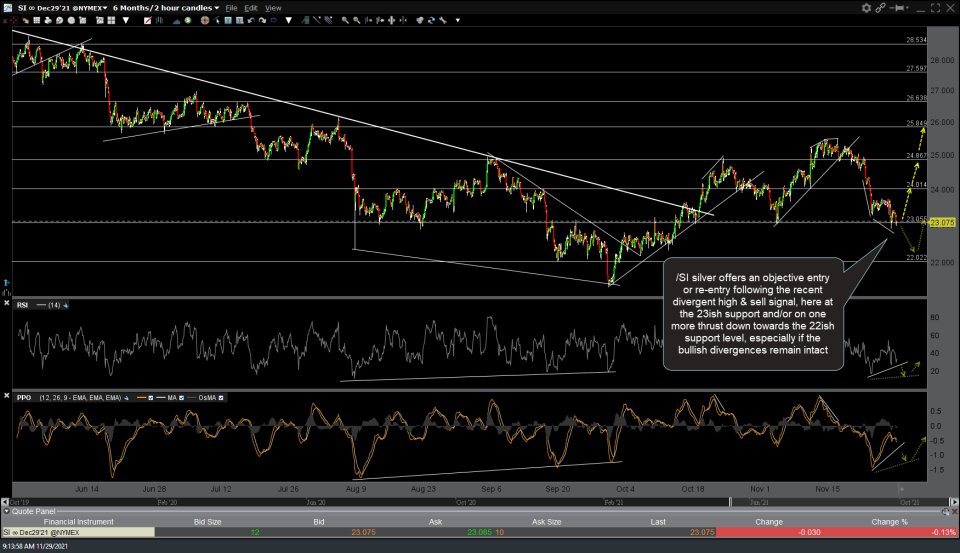The height and width of the screenshot is (553, 960).
Task: Click the pin icon in title bar
Action: (897, 7)
